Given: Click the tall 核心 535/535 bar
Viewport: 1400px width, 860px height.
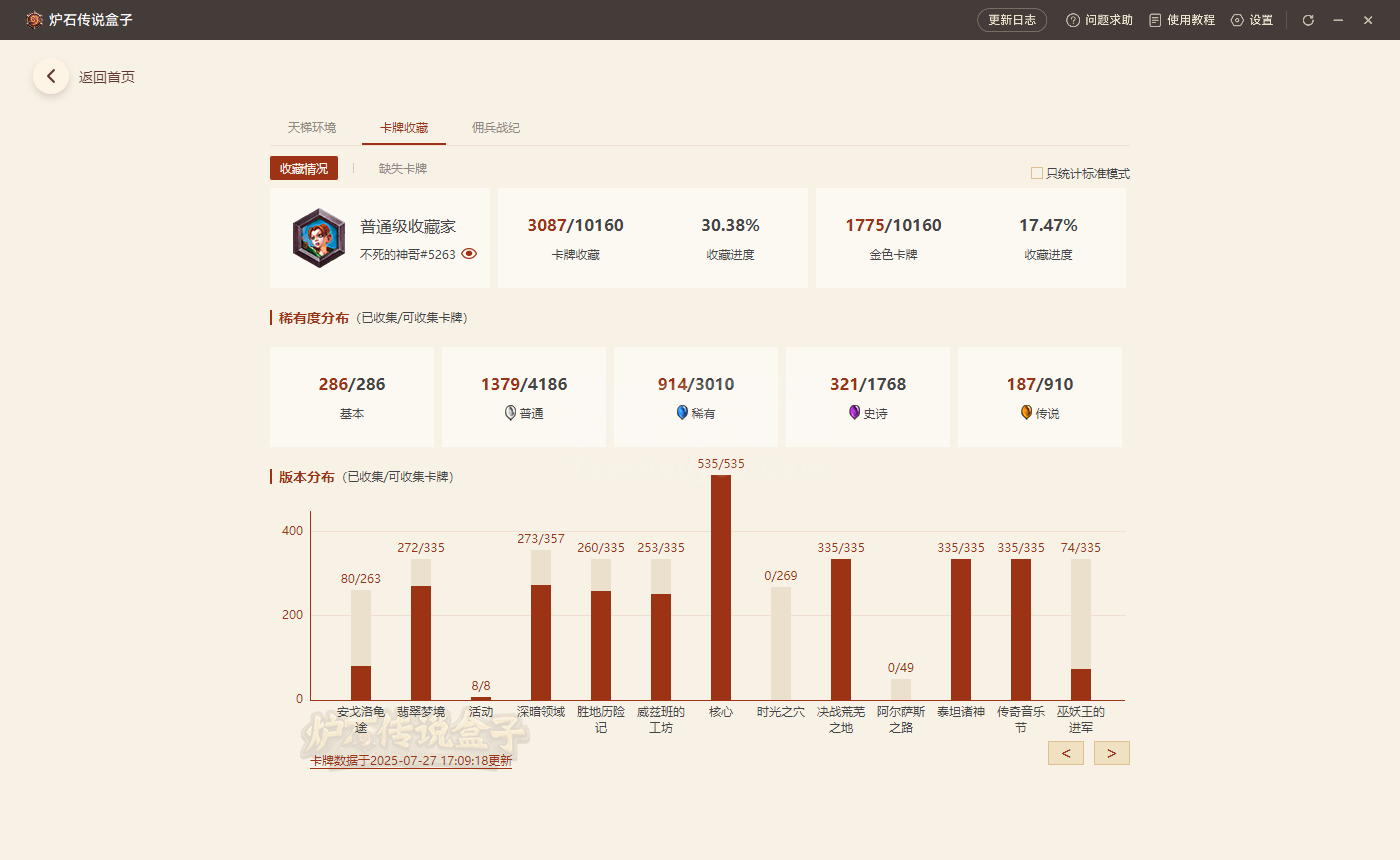Looking at the screenshot, I should 721,588.
